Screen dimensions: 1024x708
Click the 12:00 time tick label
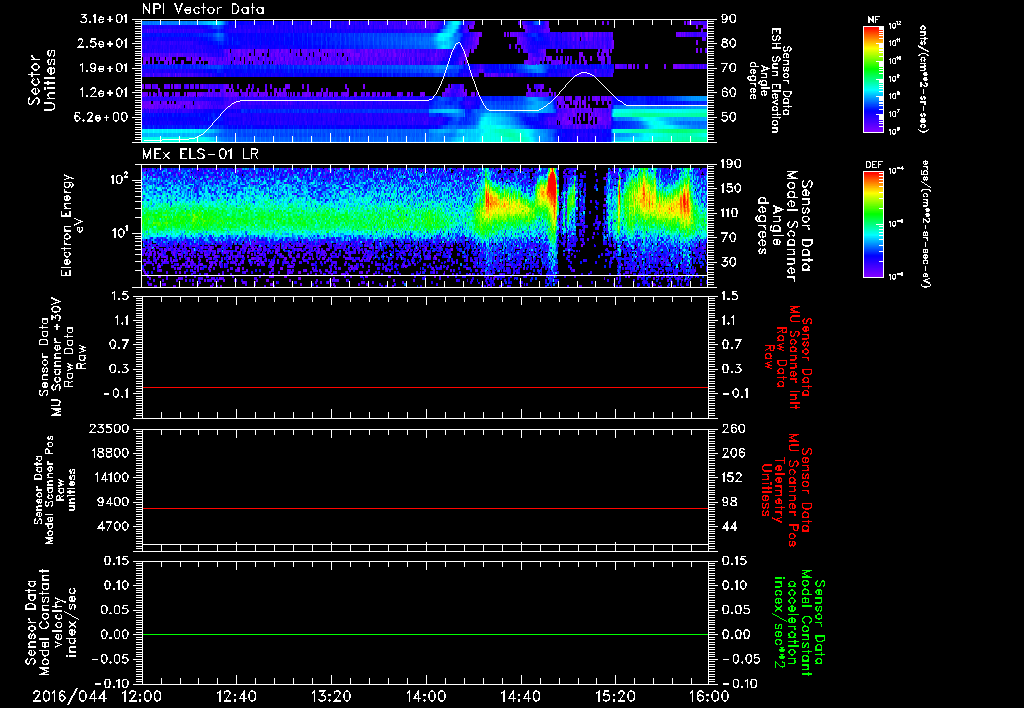click(142, 697)
